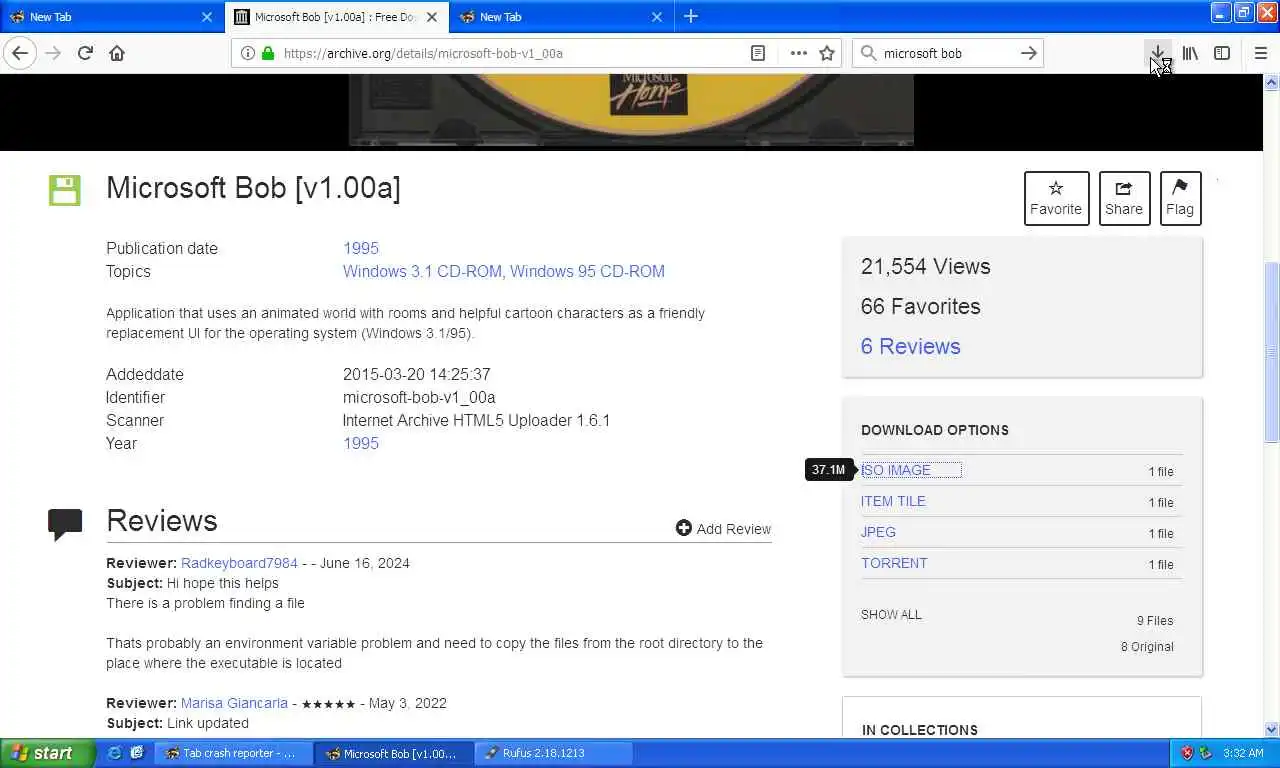Show site information for archive.org
This screenshot has height=768, width=1280.
248,53
